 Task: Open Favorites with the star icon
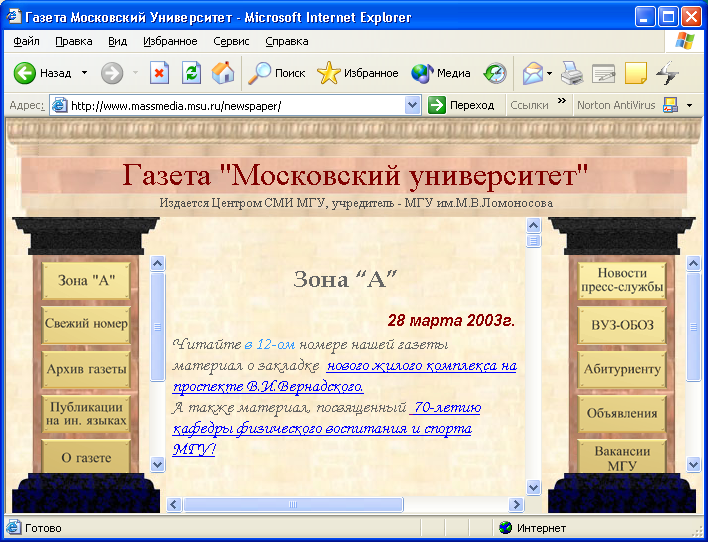pos(329,73)
